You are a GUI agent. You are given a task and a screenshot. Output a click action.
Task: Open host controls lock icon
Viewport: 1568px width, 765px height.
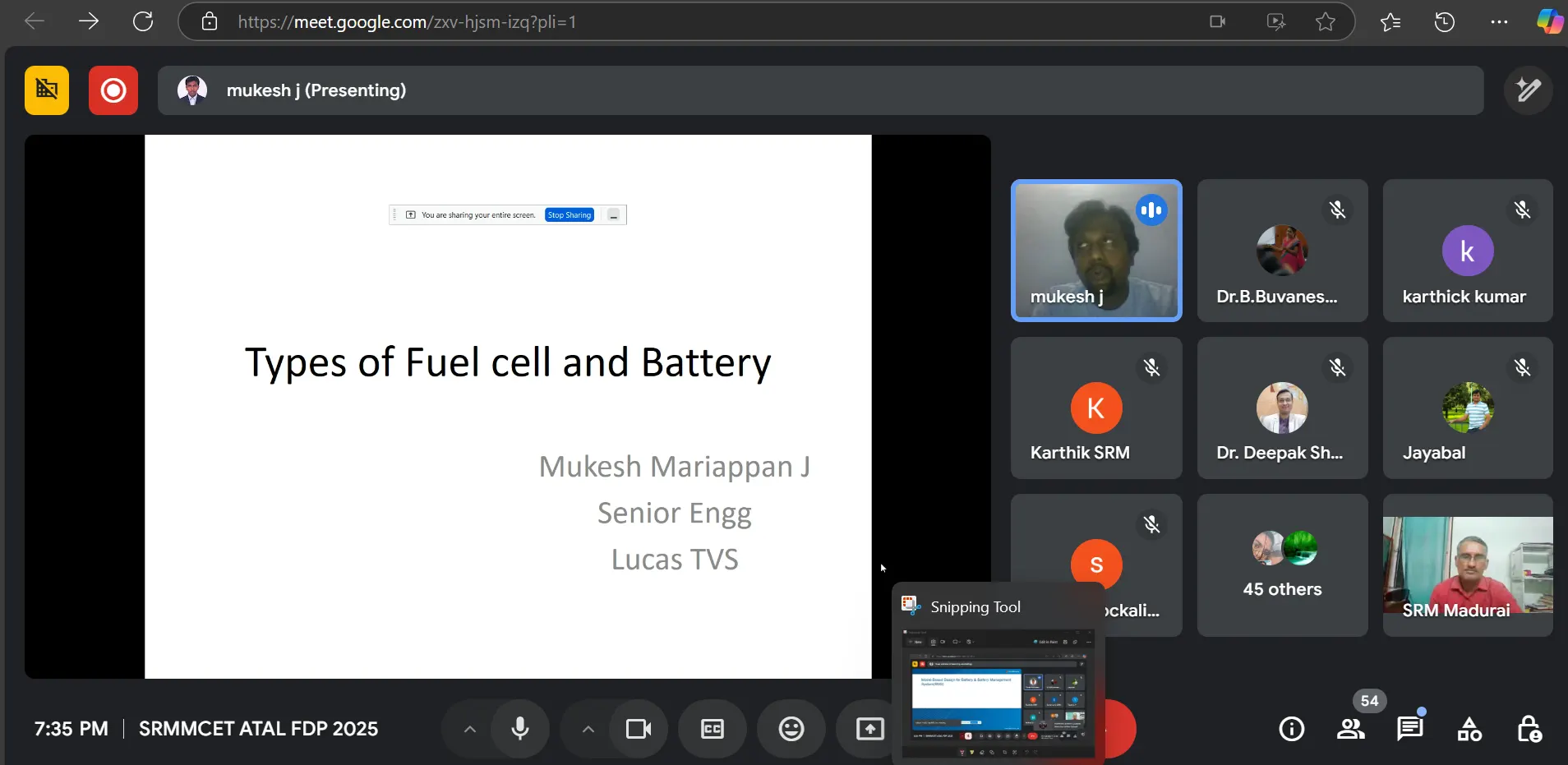click(x=1529, y=729)
